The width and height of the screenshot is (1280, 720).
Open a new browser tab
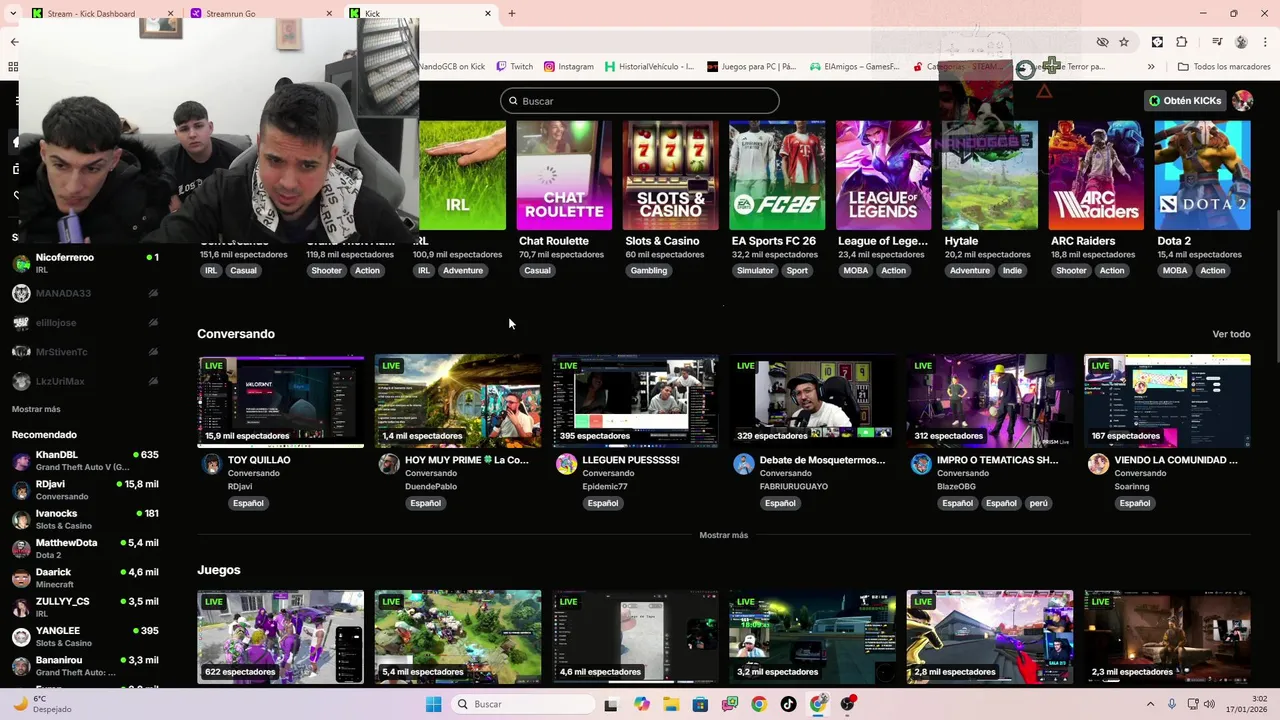click(512, 14)
